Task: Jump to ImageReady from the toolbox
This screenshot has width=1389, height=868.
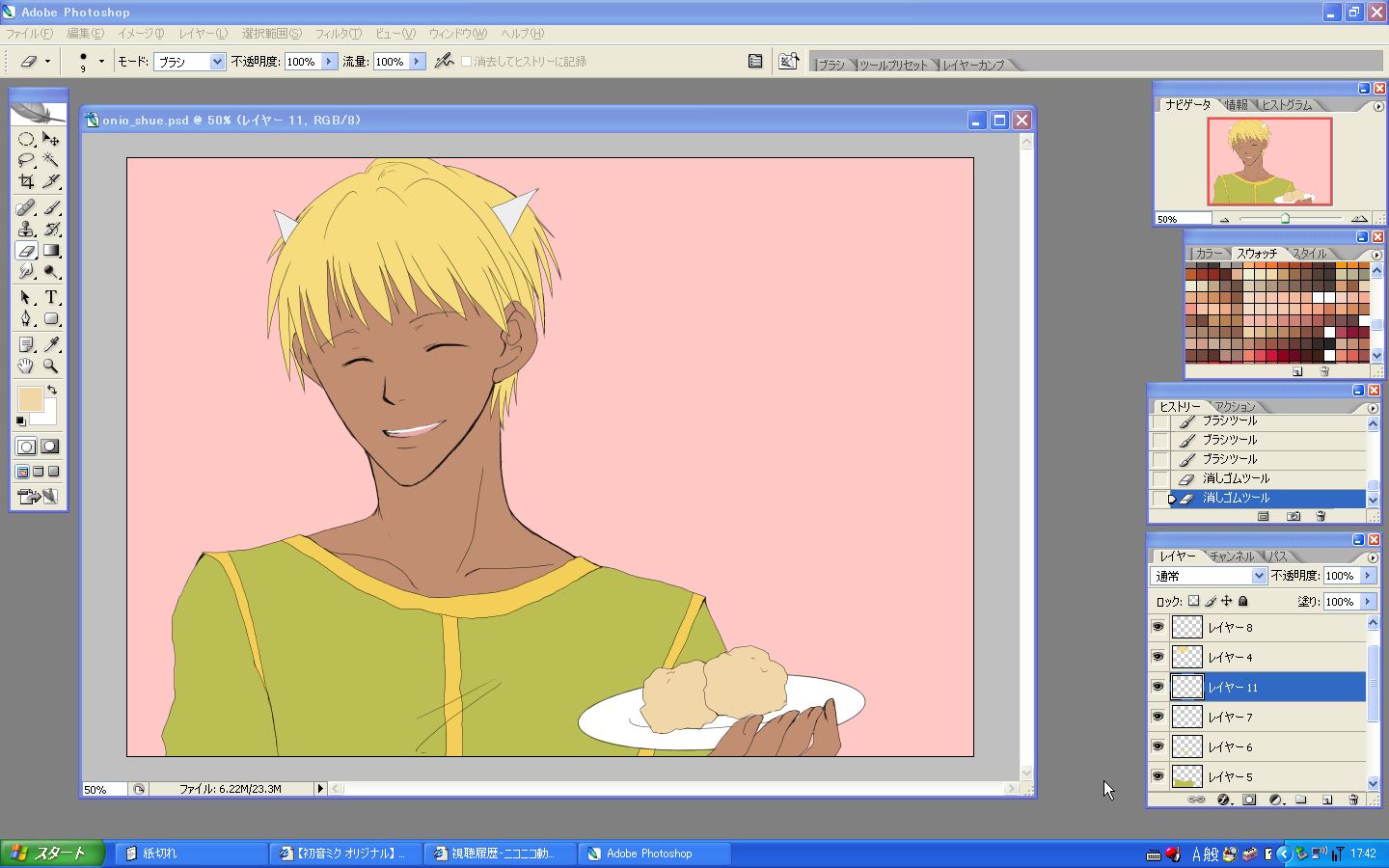Action: click(x=39, y=497)
